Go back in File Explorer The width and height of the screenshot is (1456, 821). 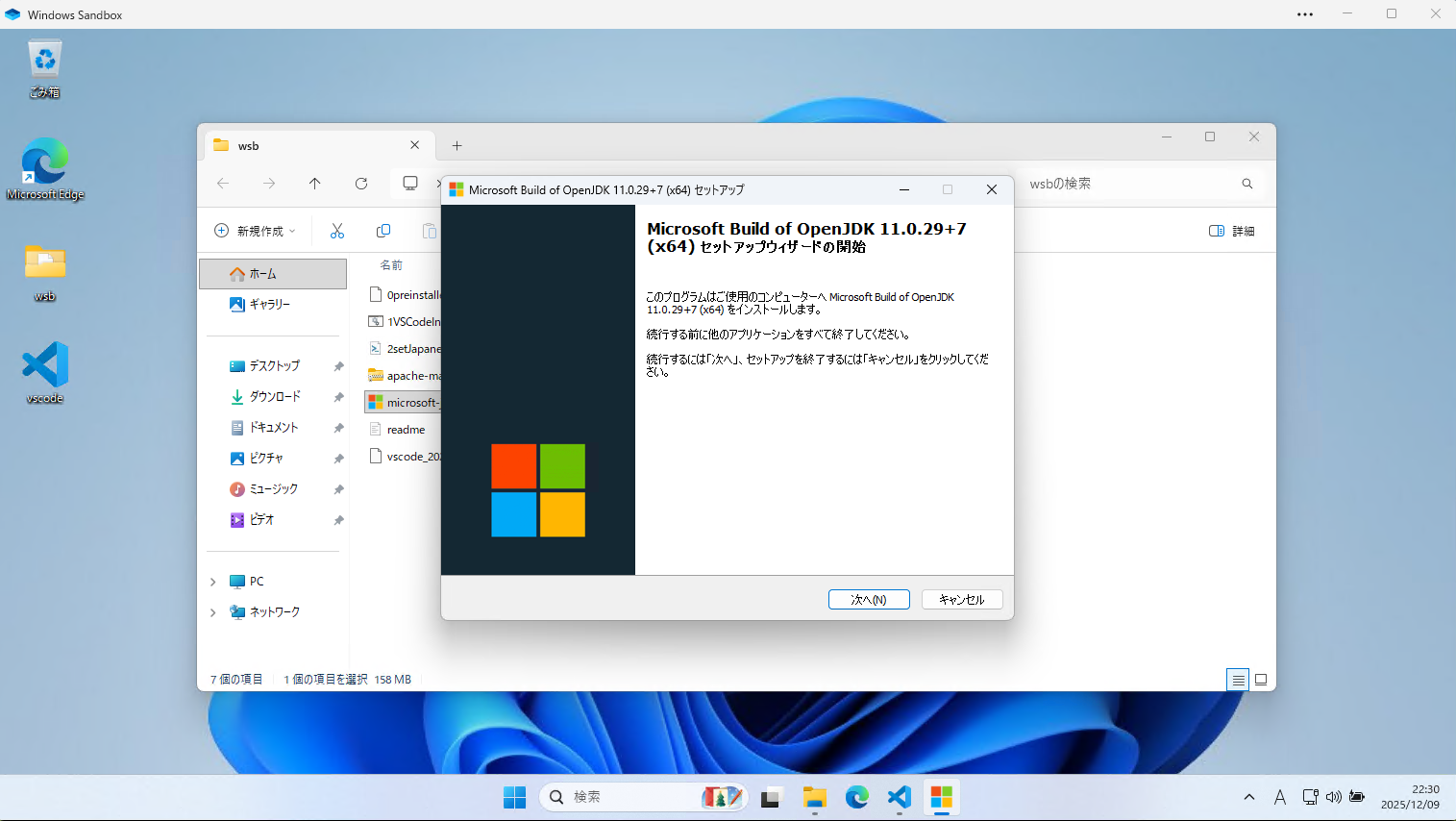pyautogui.click(x=223, y=184)
